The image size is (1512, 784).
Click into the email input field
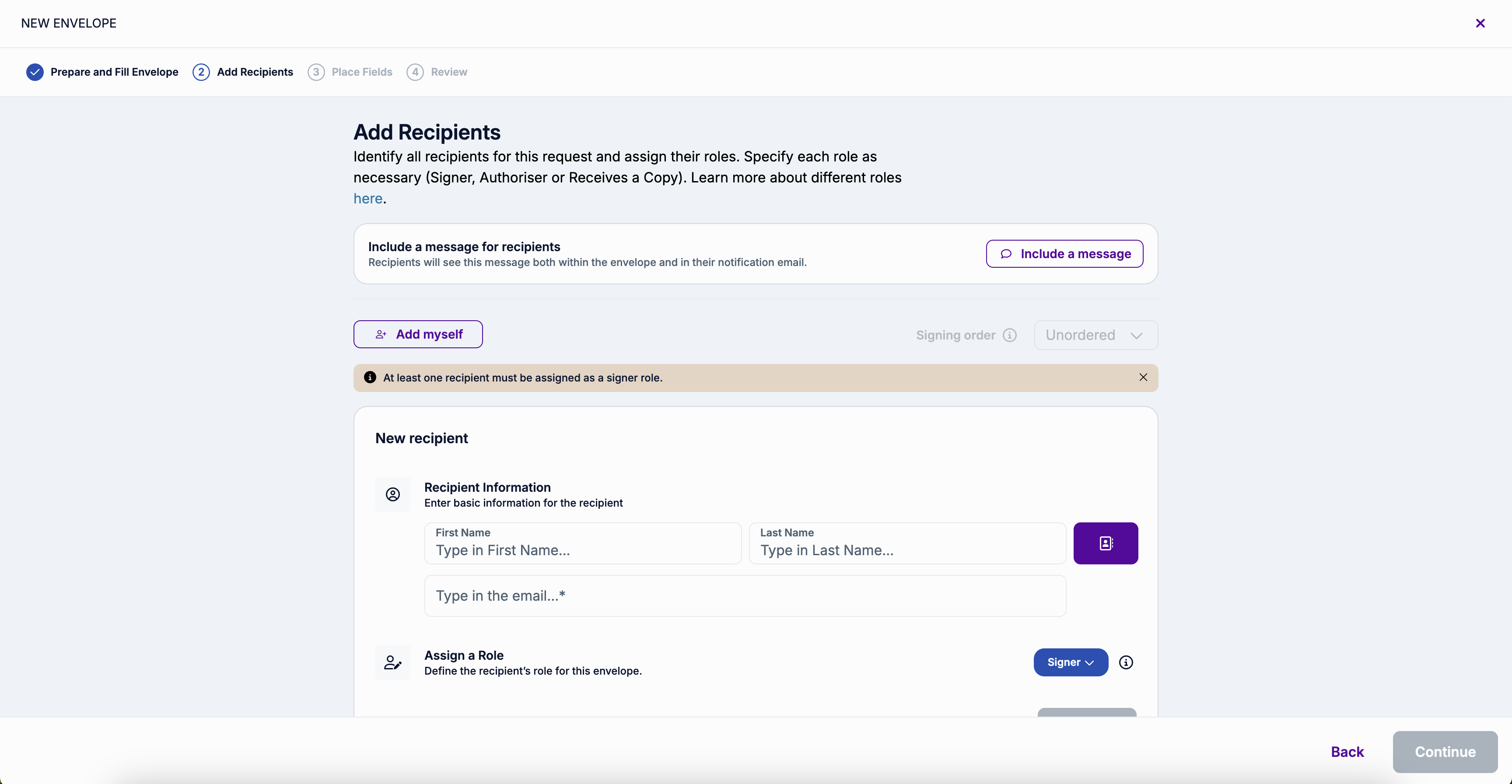pyautogui.click(x=744, y=595)
